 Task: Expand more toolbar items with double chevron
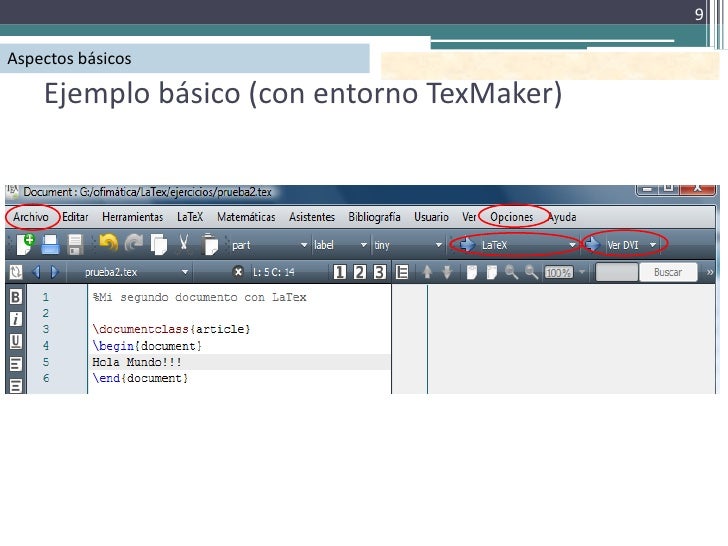pyautogui.click(x=709, y=272)
